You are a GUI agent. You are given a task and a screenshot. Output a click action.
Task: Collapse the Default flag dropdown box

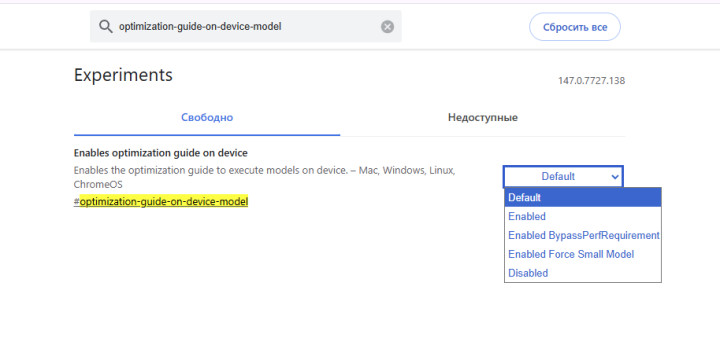(563, 177)
